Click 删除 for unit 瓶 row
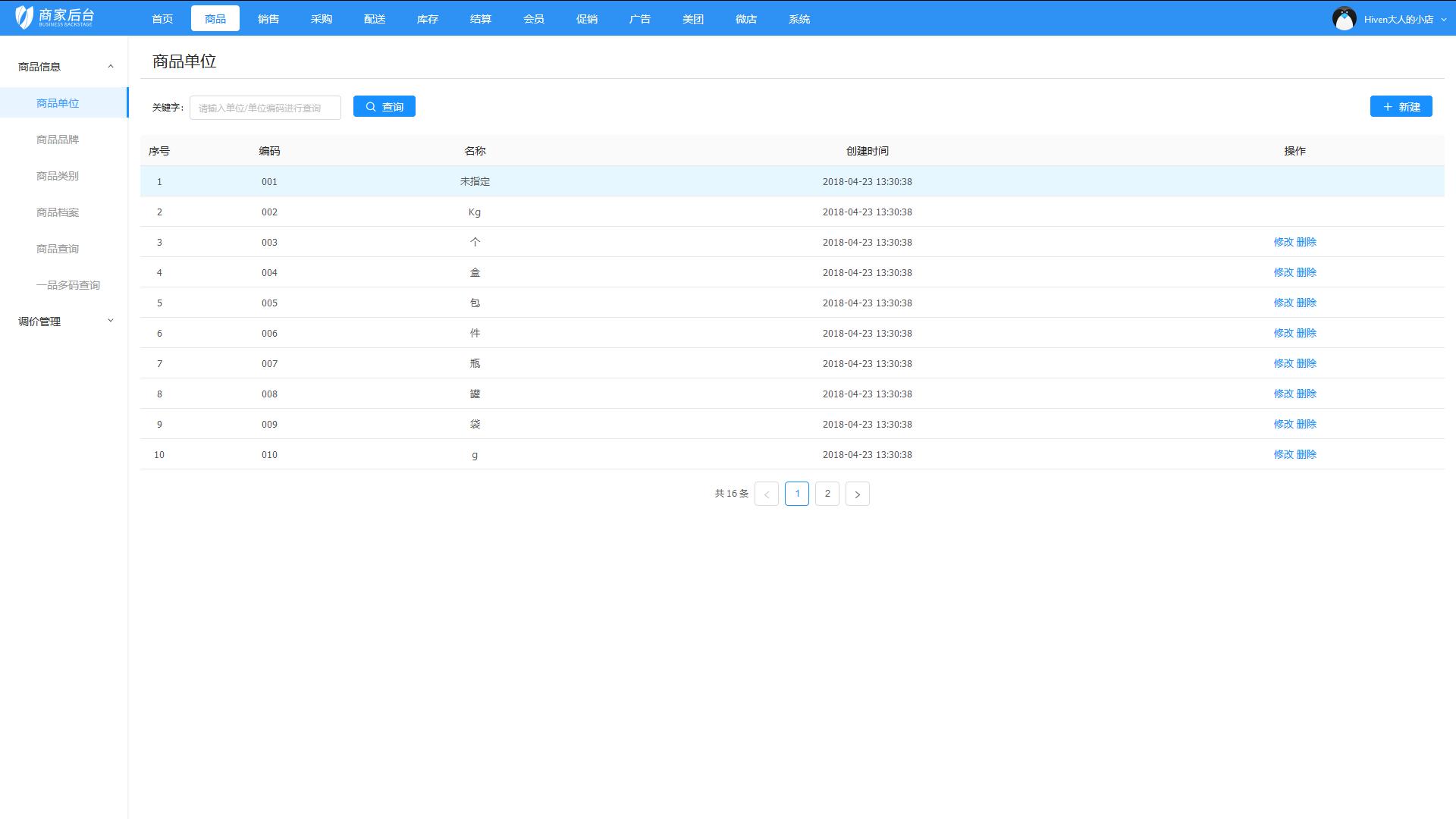This screenshot has height=819, width=1456. click(x=1307, y=363)
